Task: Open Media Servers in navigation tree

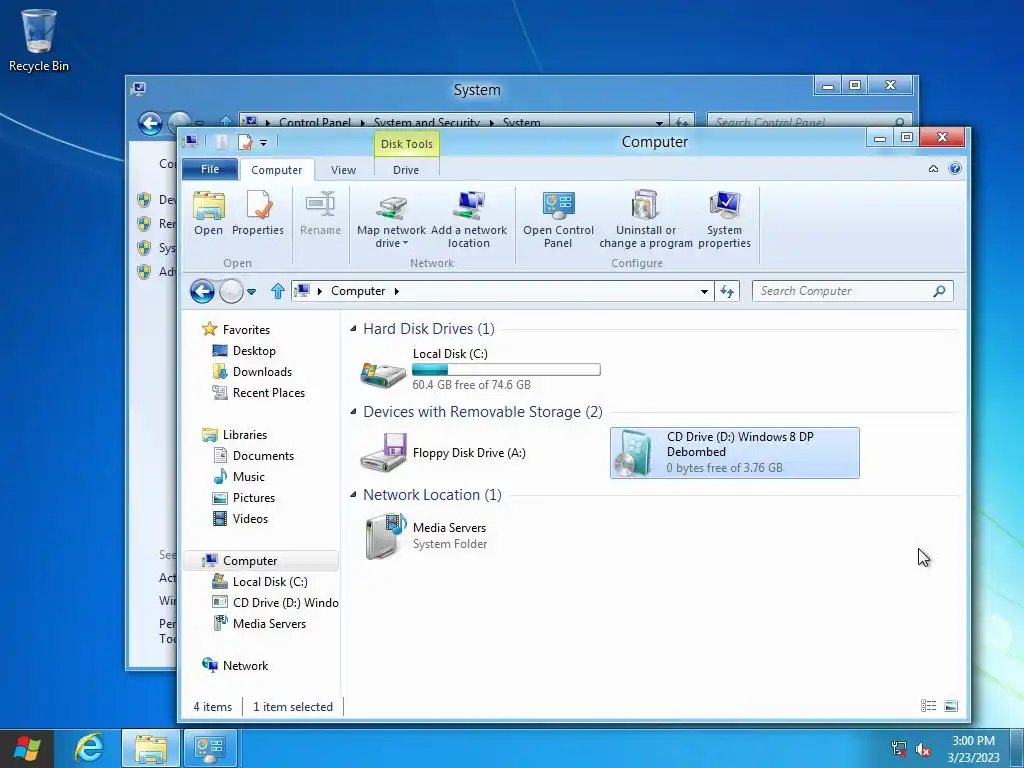Action: click(269, 624)
